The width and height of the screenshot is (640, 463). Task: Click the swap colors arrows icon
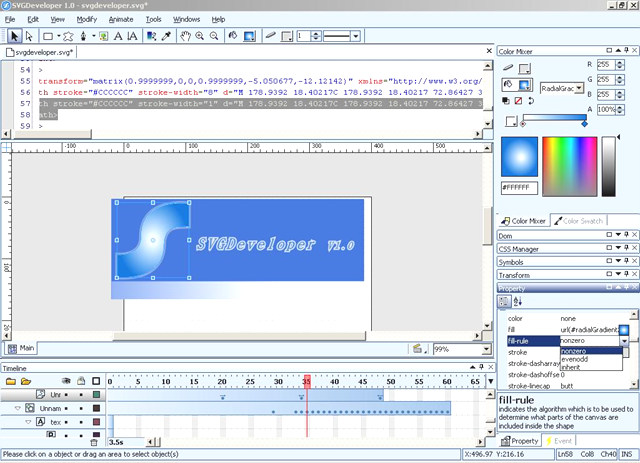(x=531, y=100)
